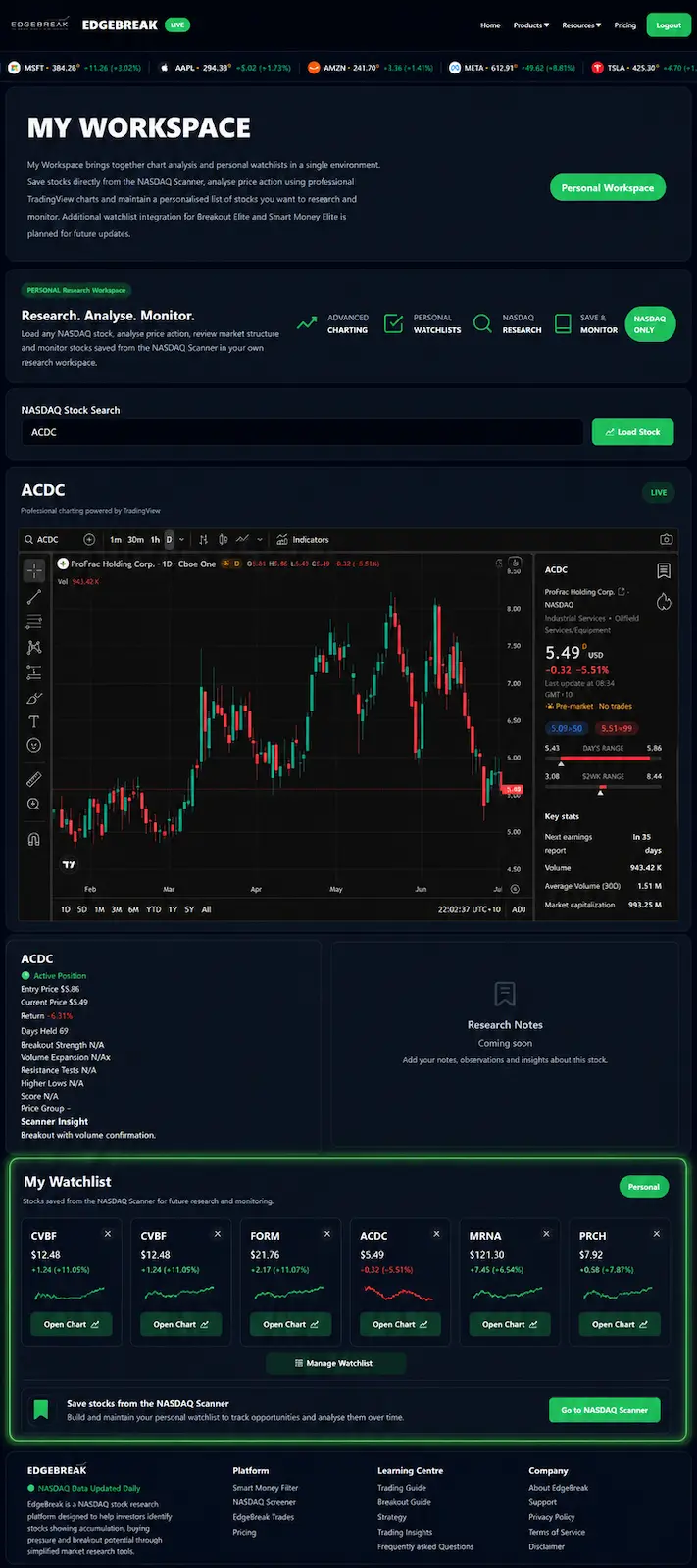Click the TradingView logo on chart

click(x=69, y=864)
